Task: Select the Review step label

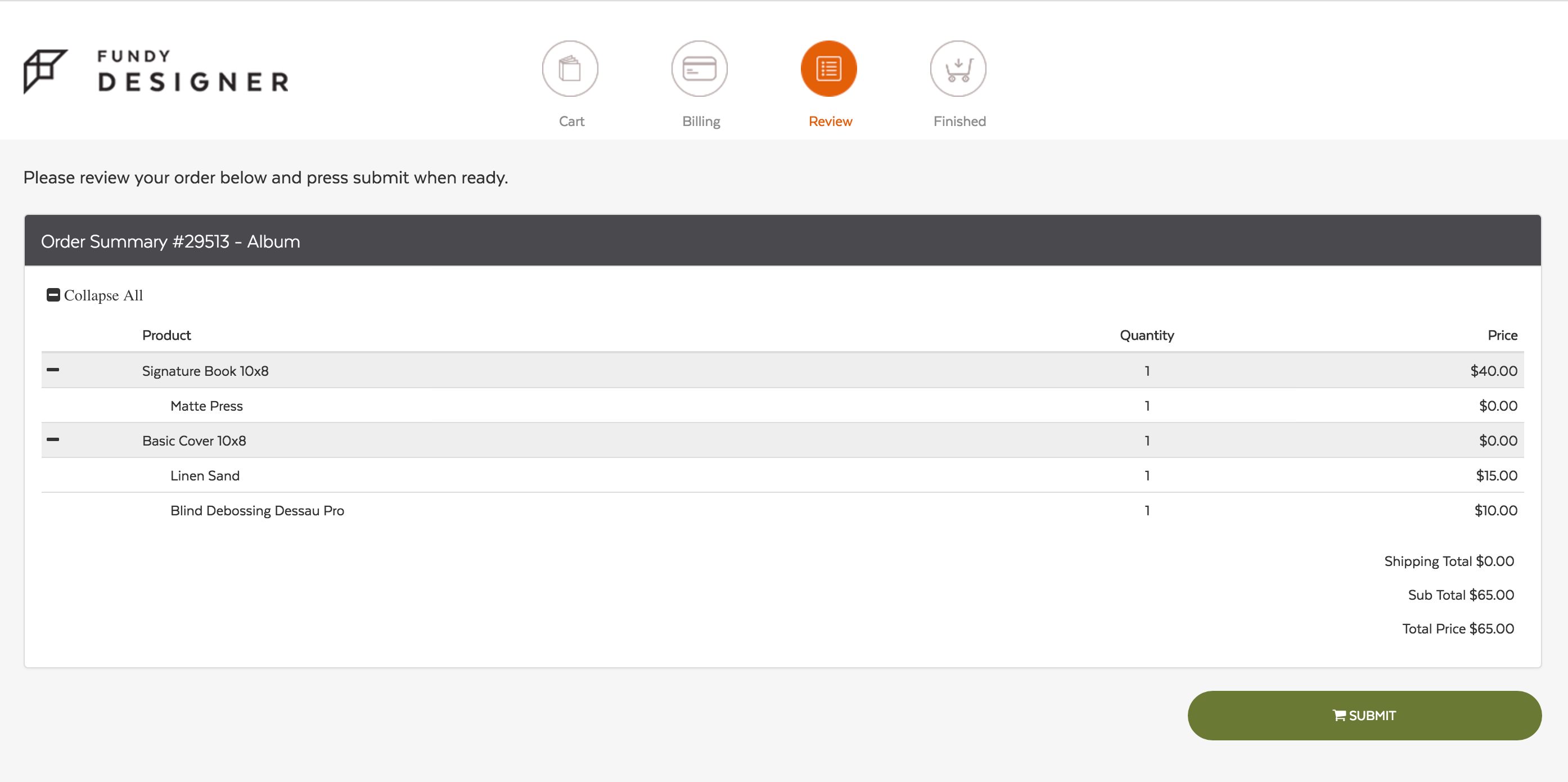Action: pos(830,121)
